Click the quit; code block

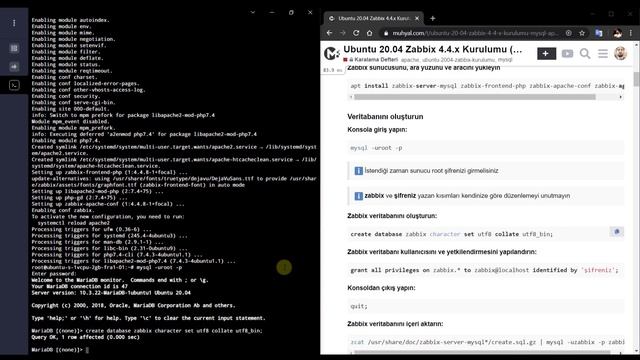click(485, 306)
